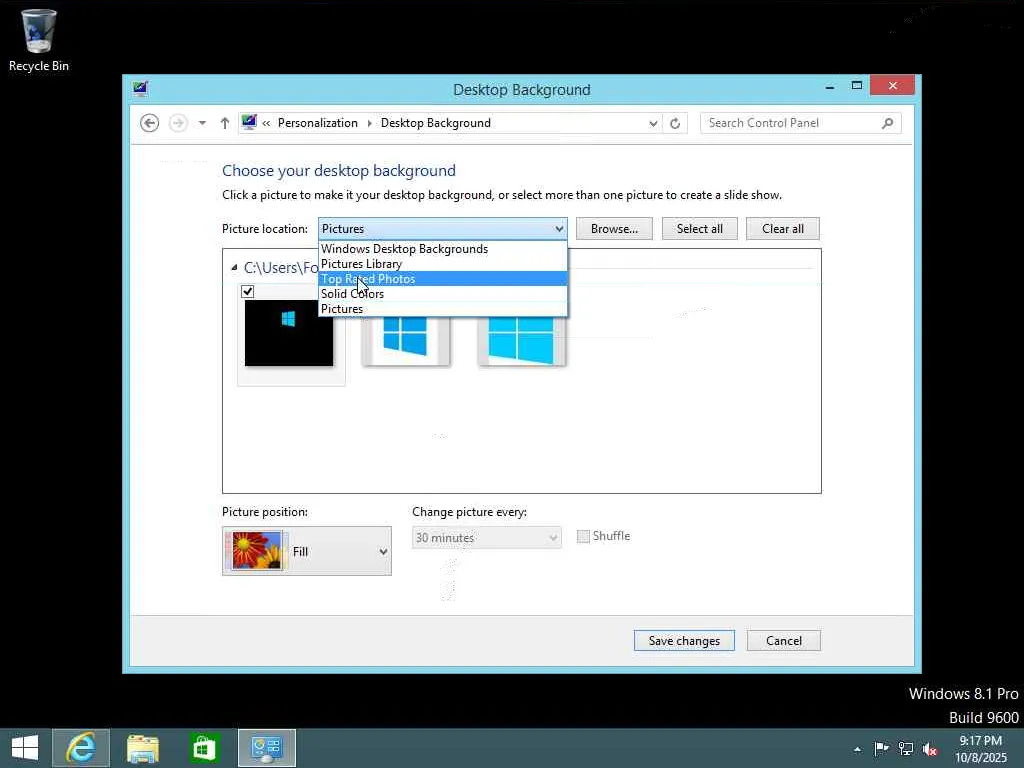1024x768 pixels.
Task: Refresh the Desktop Background page
Action: click(675, 123)
